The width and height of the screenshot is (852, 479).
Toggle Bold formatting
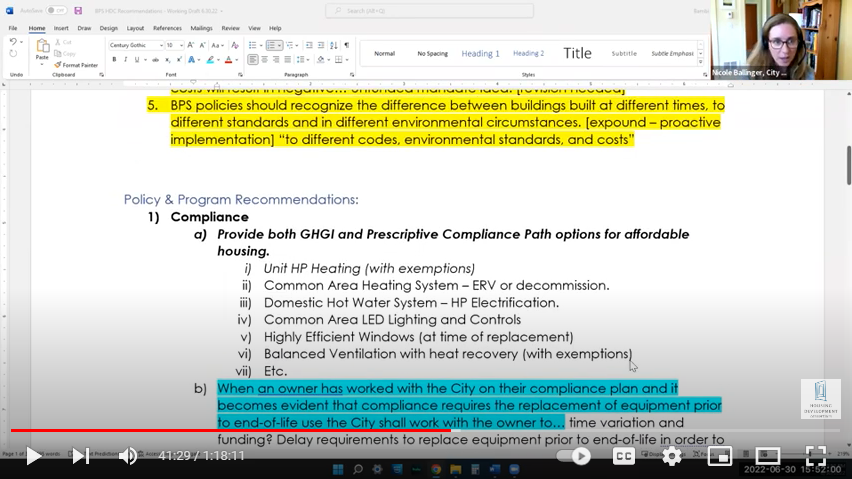[x=114, y=60]
